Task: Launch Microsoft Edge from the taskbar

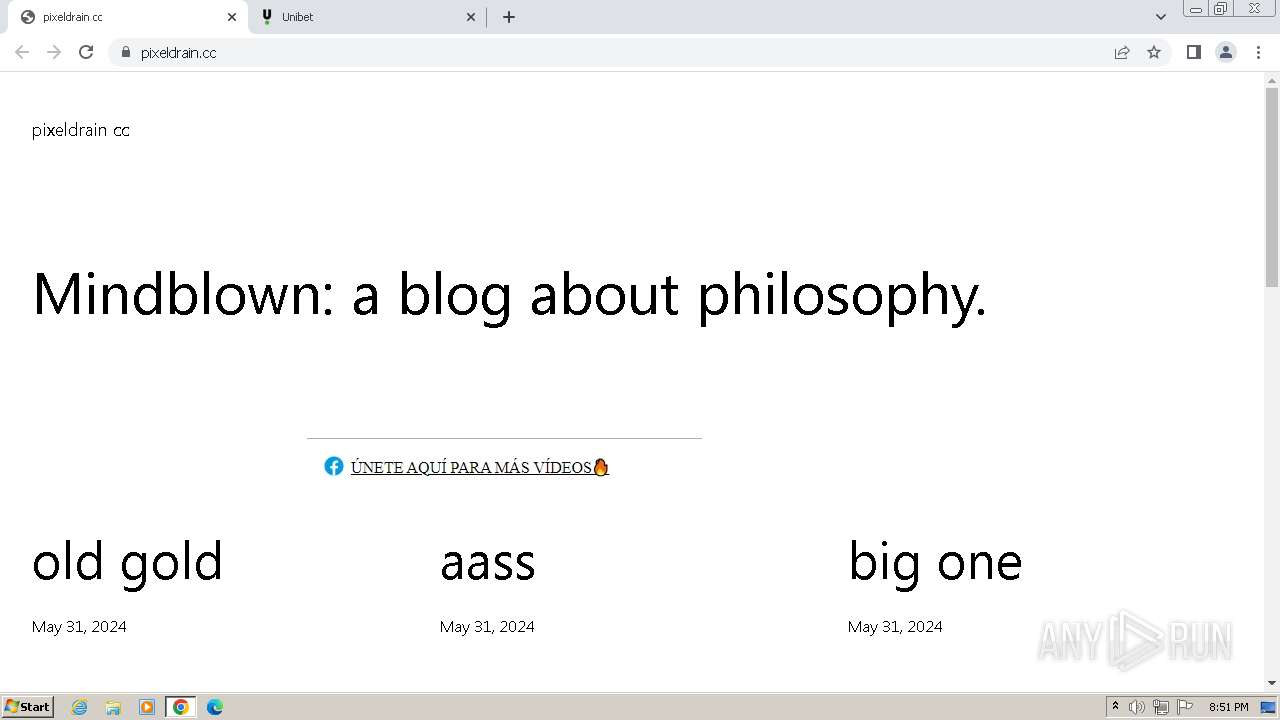Action: 215,707
